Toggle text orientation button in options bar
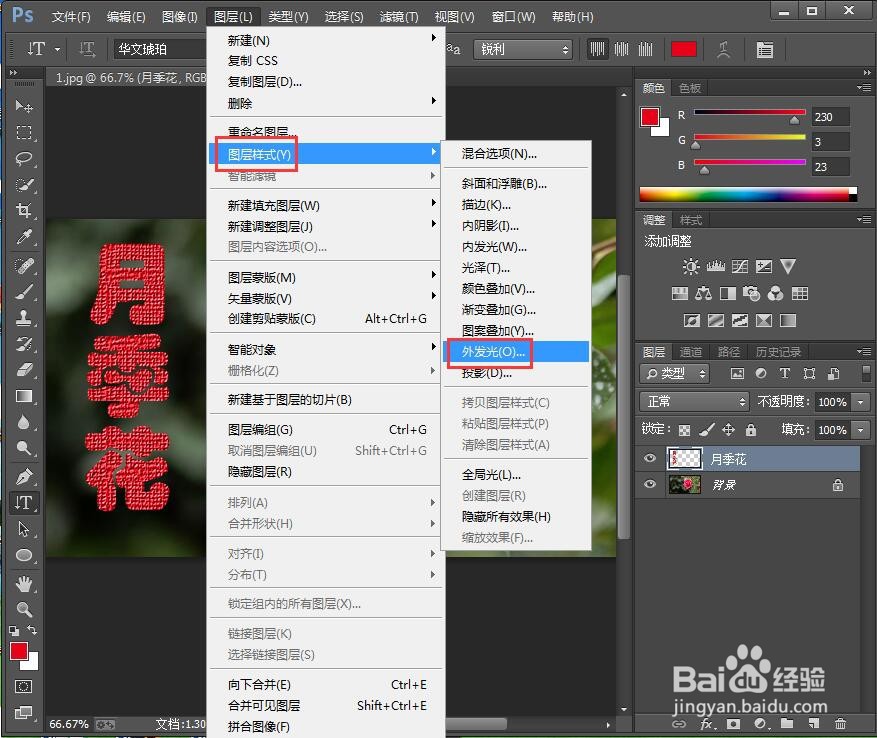Image resolution: width=877 pixels, height=738 pixels. (87, 49)
